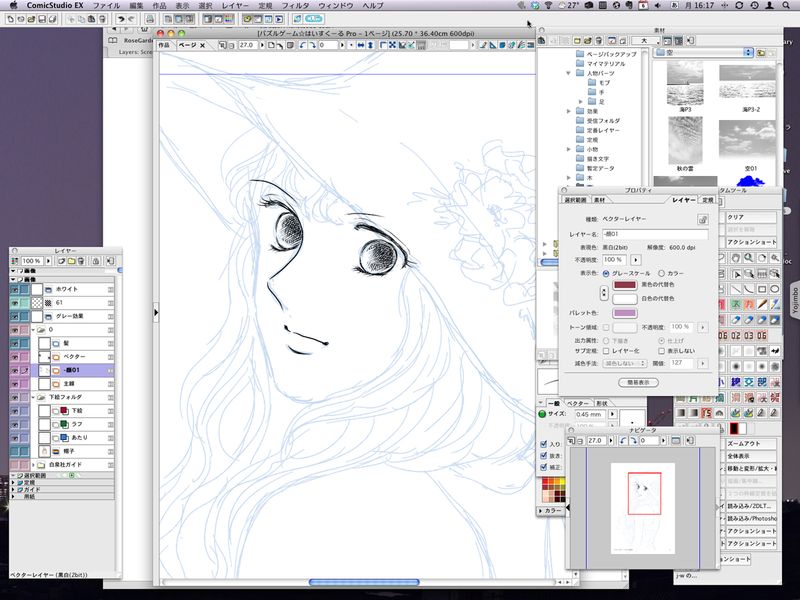
Task: Hide the グレー効果 layer with its eye icon
Action: 14,316
